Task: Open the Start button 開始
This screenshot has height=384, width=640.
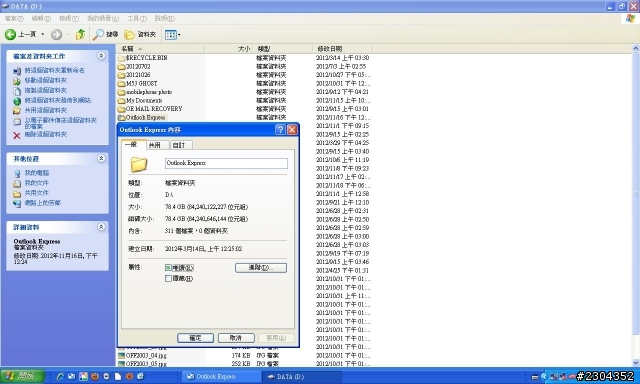Action: pos(22,376)
